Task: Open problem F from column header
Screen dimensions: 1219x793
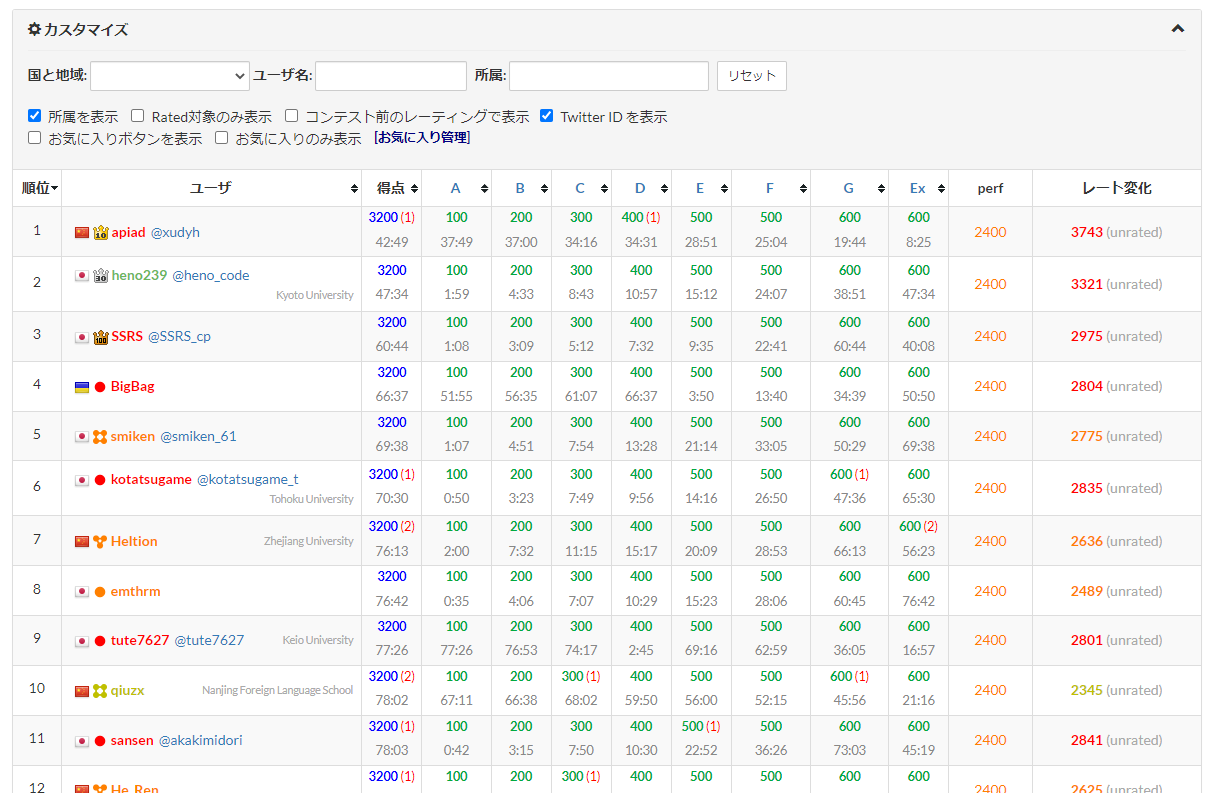Action: 769,188
